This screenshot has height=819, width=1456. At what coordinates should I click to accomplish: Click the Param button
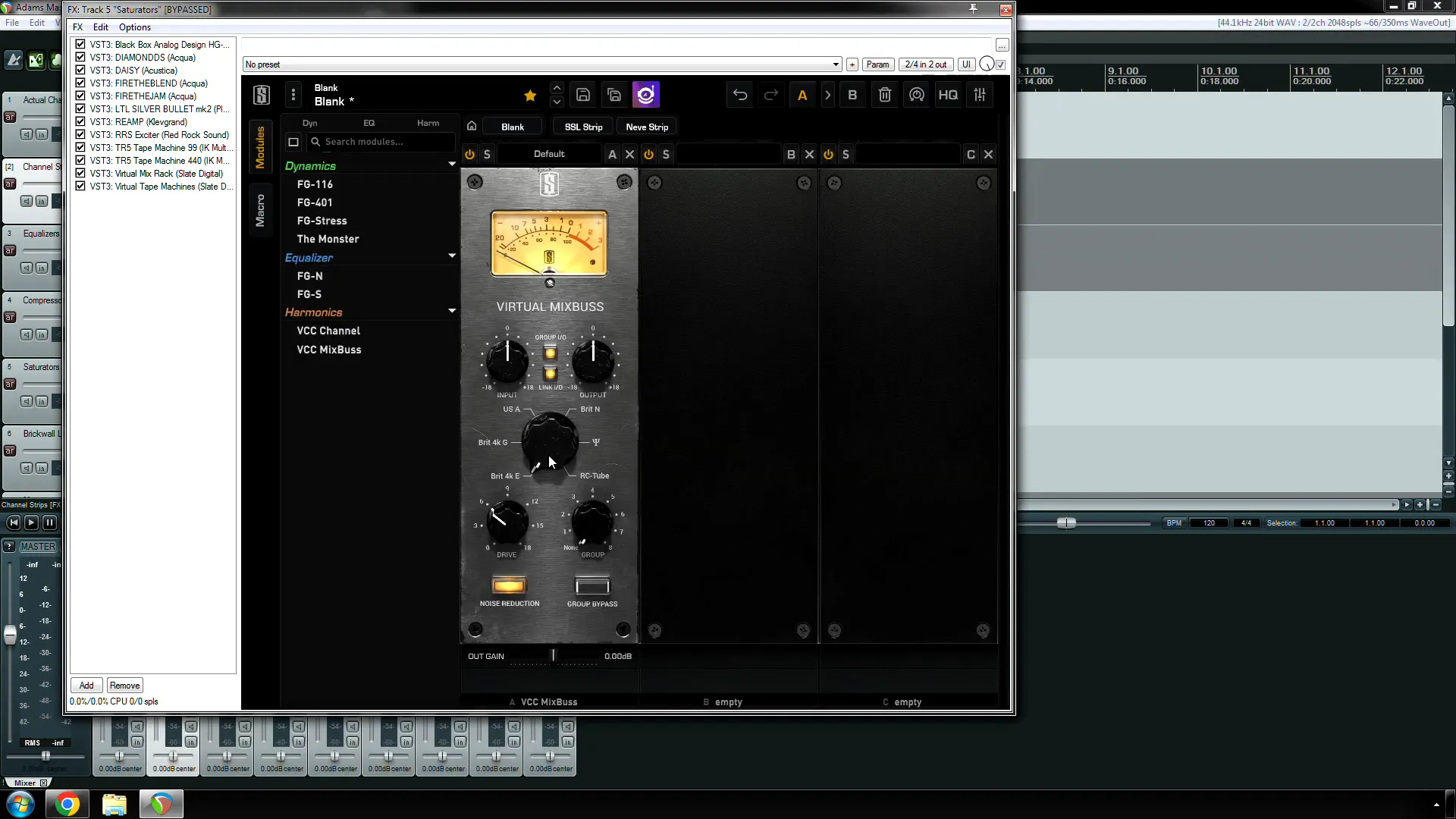[877, 64]
